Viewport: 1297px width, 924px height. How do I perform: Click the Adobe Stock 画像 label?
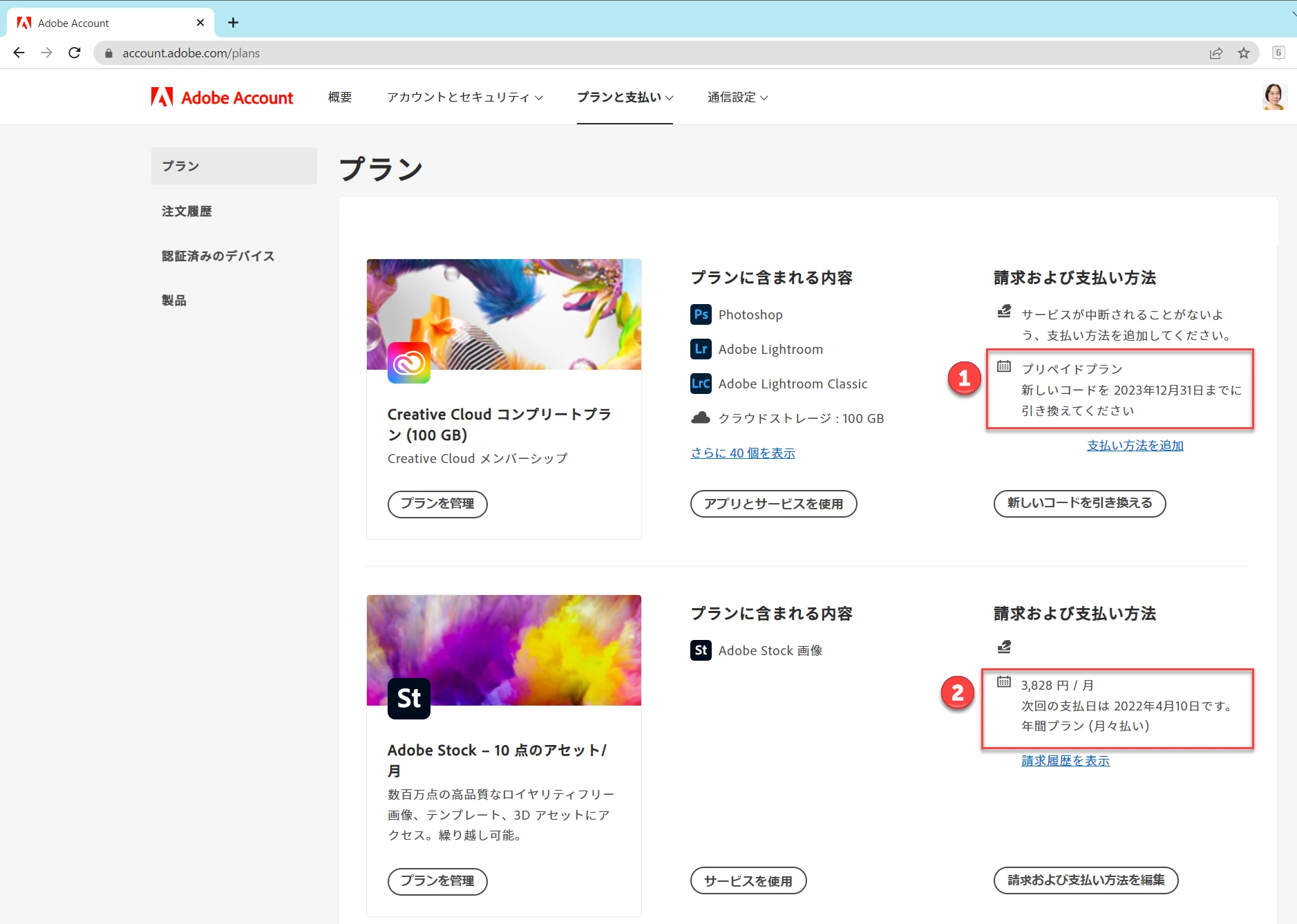pyautogui.click(x=770, y=650)
